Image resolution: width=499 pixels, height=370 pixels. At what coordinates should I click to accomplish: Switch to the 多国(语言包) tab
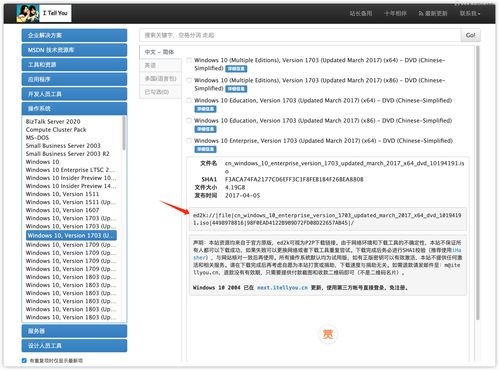(x=160, y=79)
